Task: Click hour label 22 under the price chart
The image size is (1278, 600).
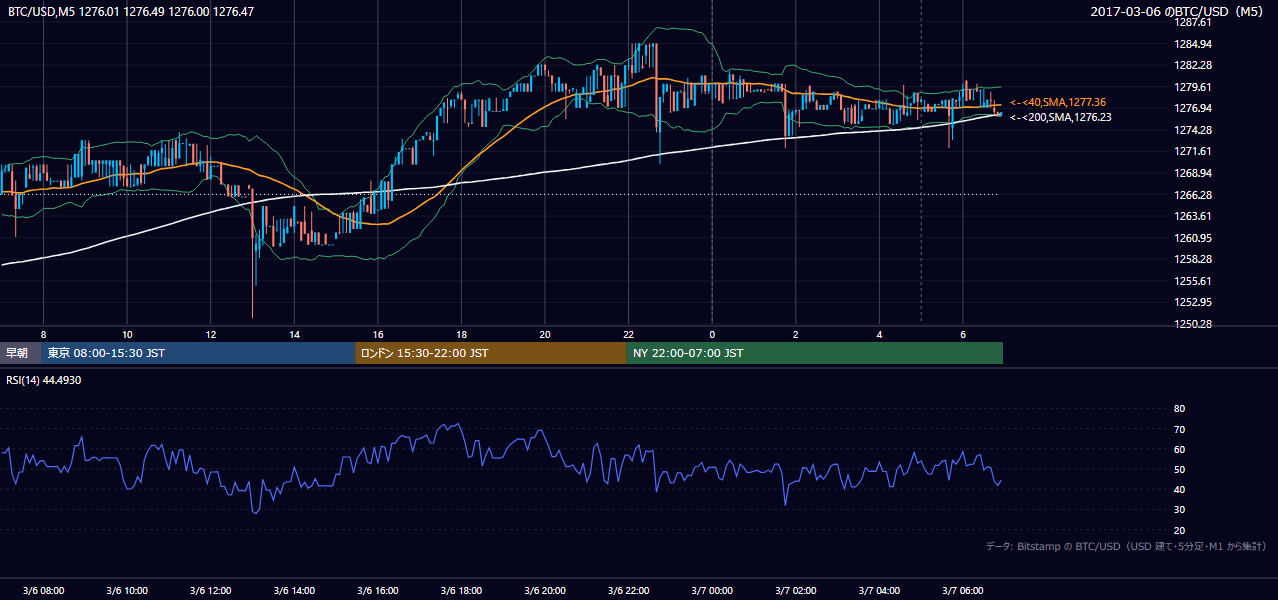Action: pos(629,334)
